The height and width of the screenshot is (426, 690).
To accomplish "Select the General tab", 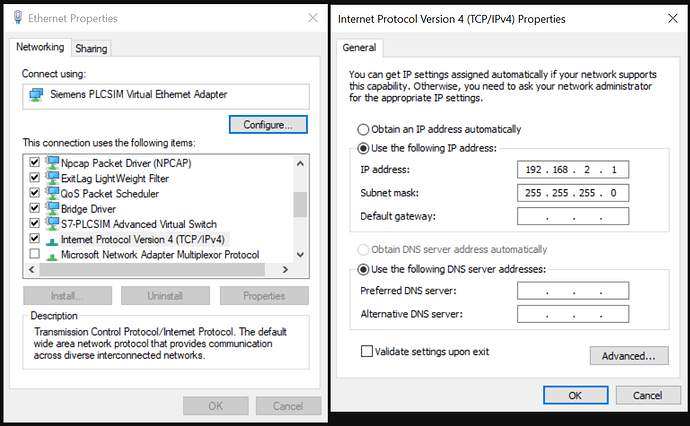I will point(358,48).
